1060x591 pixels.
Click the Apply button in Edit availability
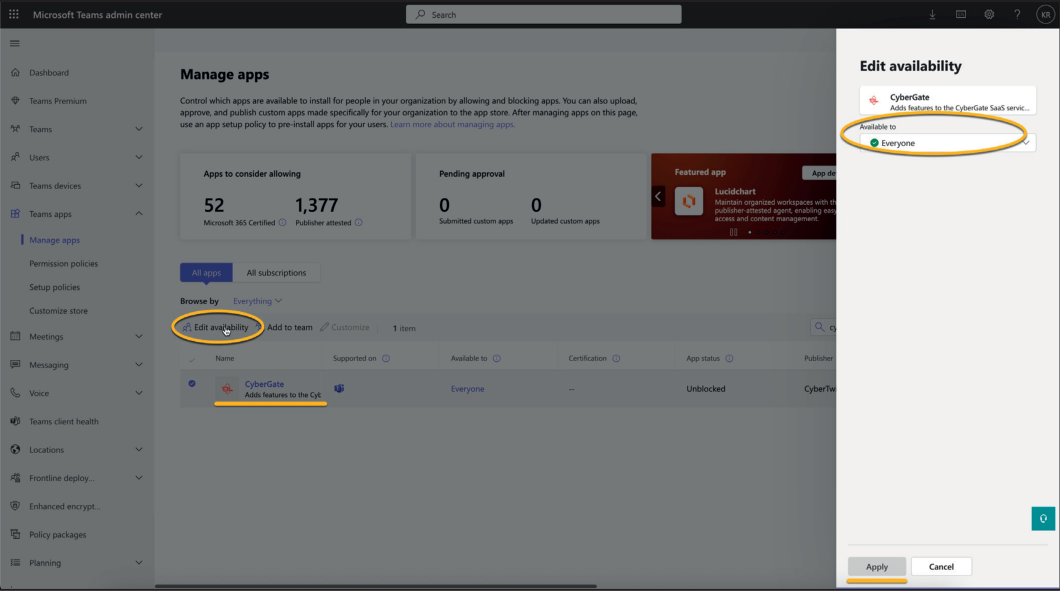click(876, 566)
